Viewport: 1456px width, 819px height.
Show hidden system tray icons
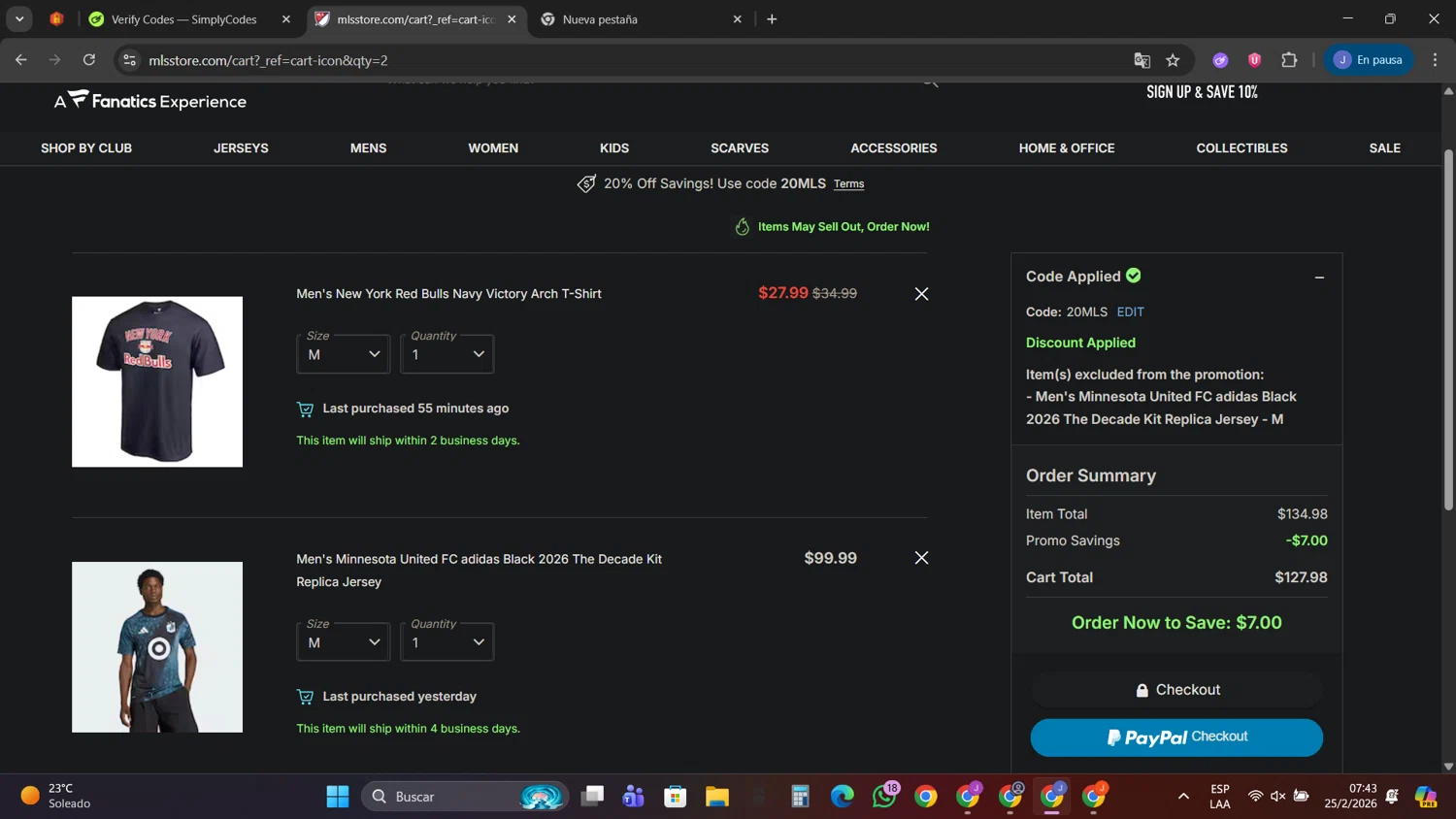[x=1183, y=797]
